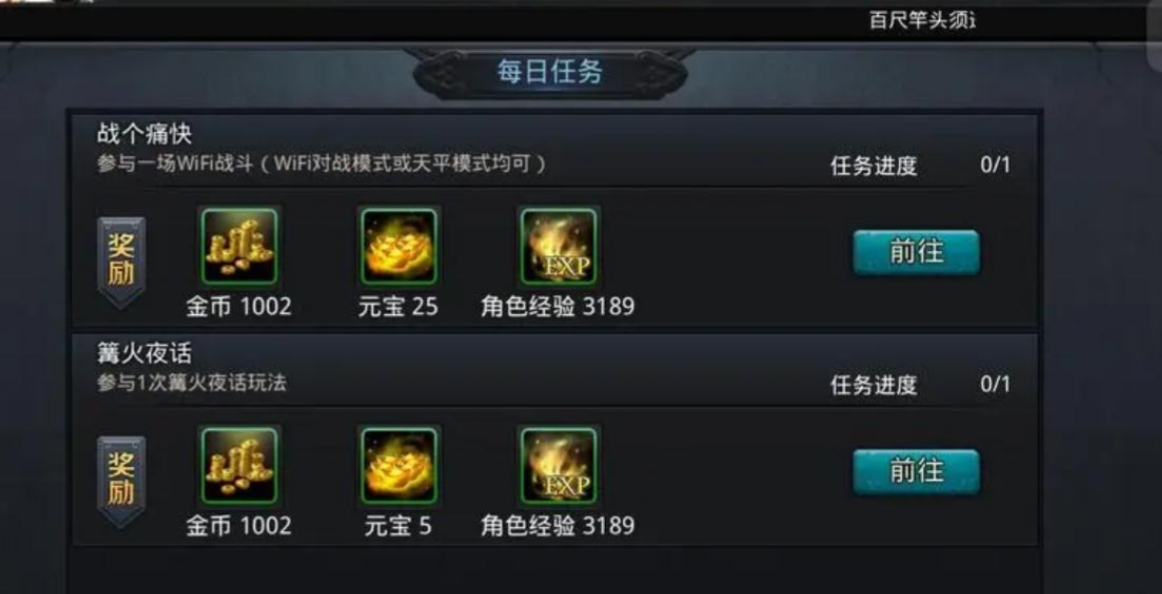The image size is (1162, 594).
Task: Click gold coin reward icon for 篝火夜话
Action: (239, 466)
